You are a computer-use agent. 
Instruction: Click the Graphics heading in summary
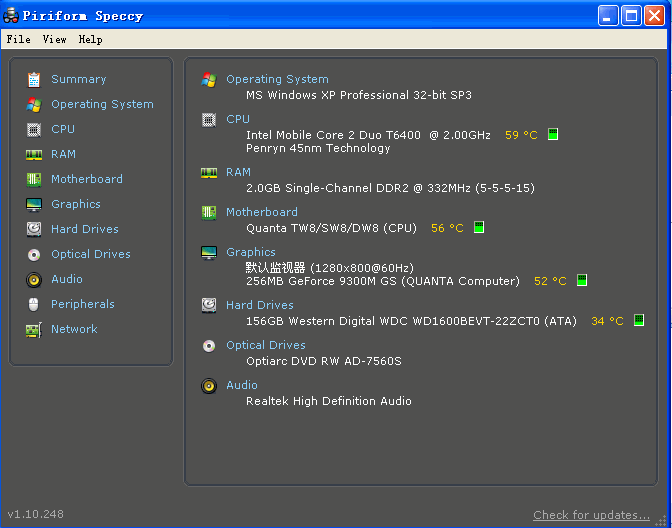pyautogui.click(x=251, y=252)
